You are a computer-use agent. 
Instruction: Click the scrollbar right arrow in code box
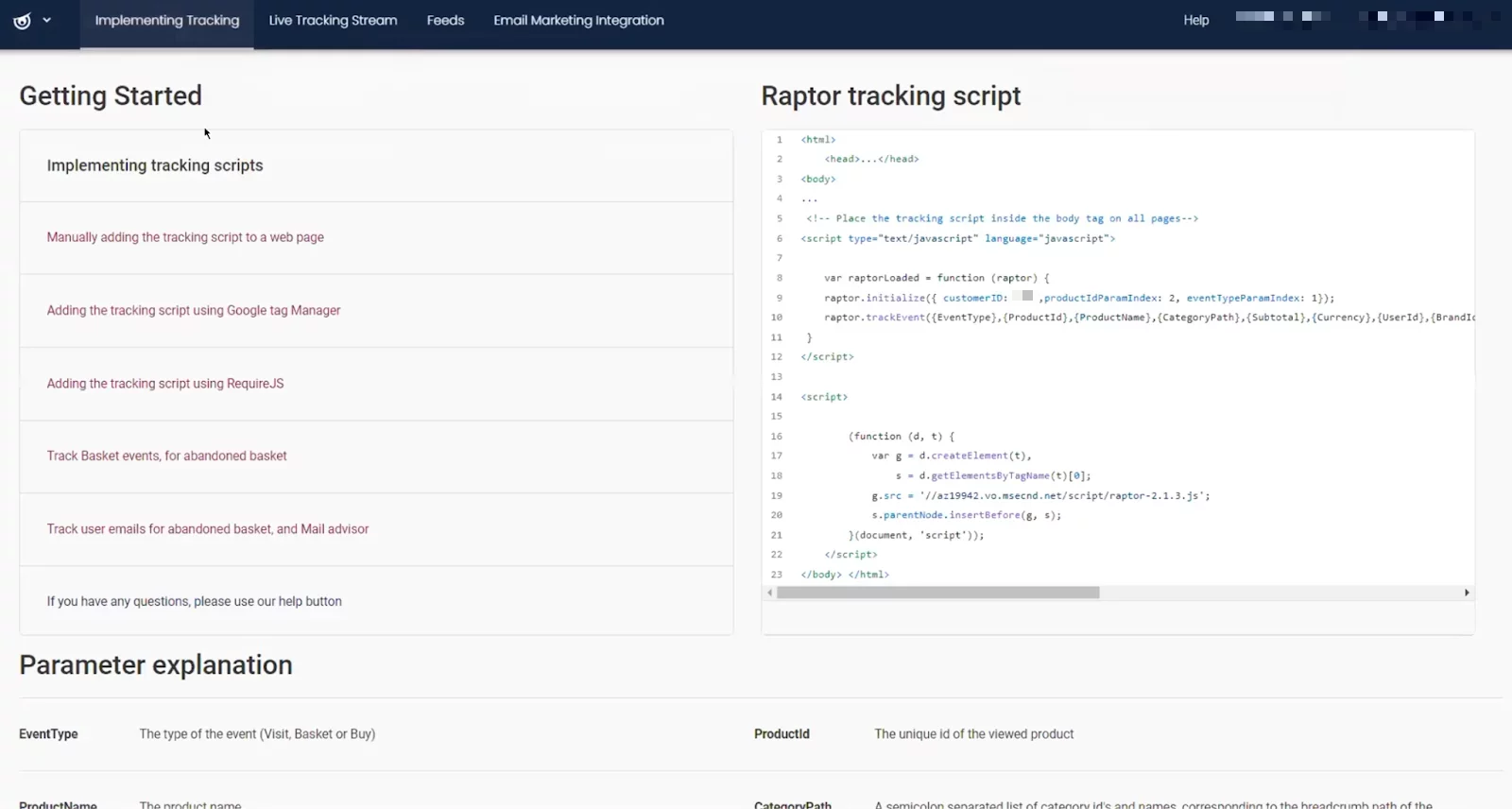(1467, 593)
